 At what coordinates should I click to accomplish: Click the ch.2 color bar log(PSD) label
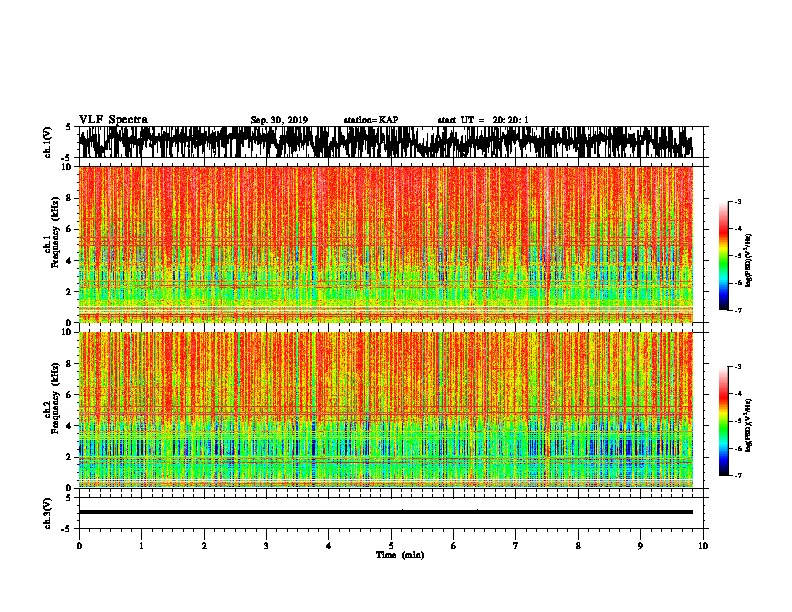click(748, 425)
